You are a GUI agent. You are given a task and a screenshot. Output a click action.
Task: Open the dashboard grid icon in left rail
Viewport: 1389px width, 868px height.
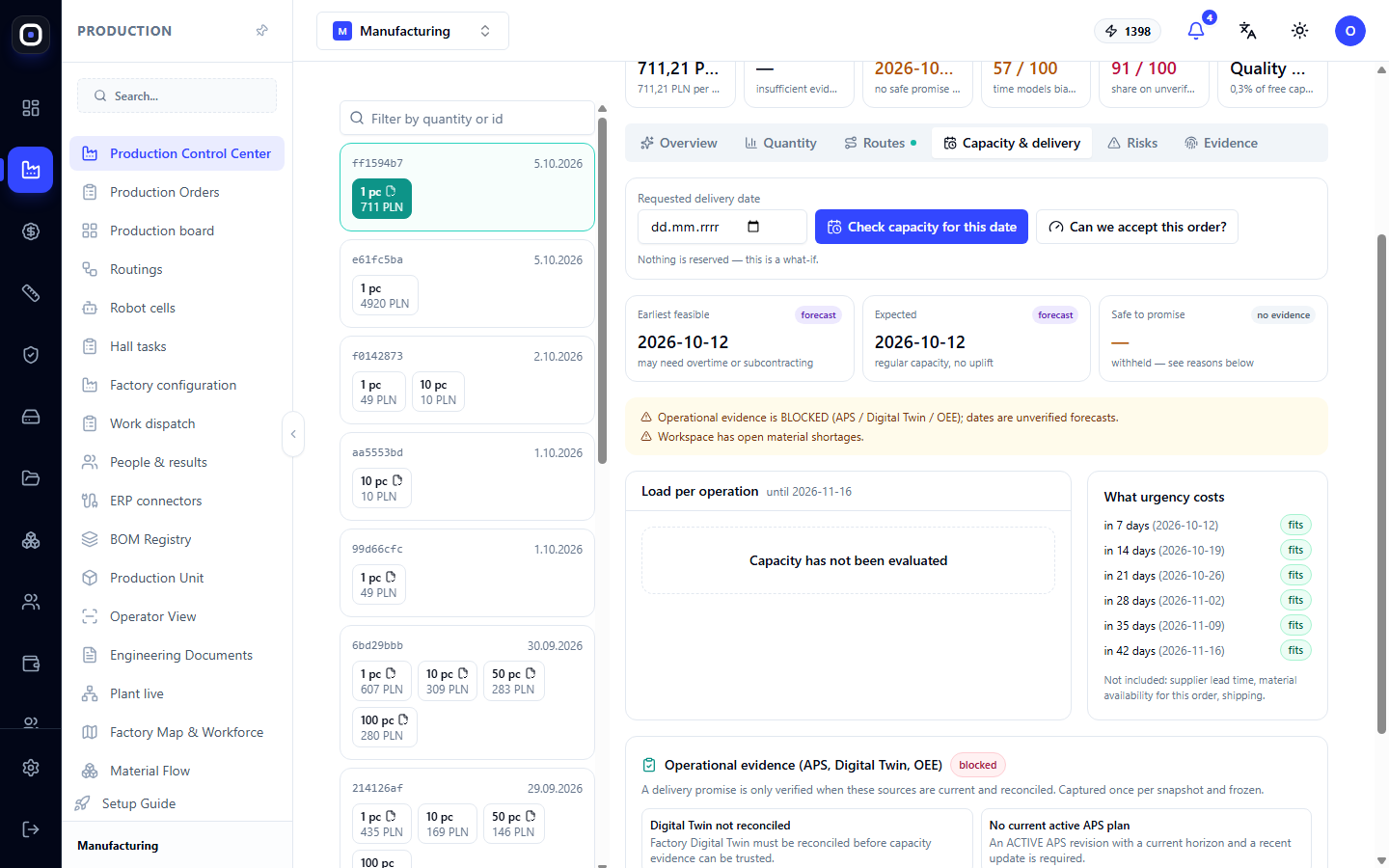31,108
